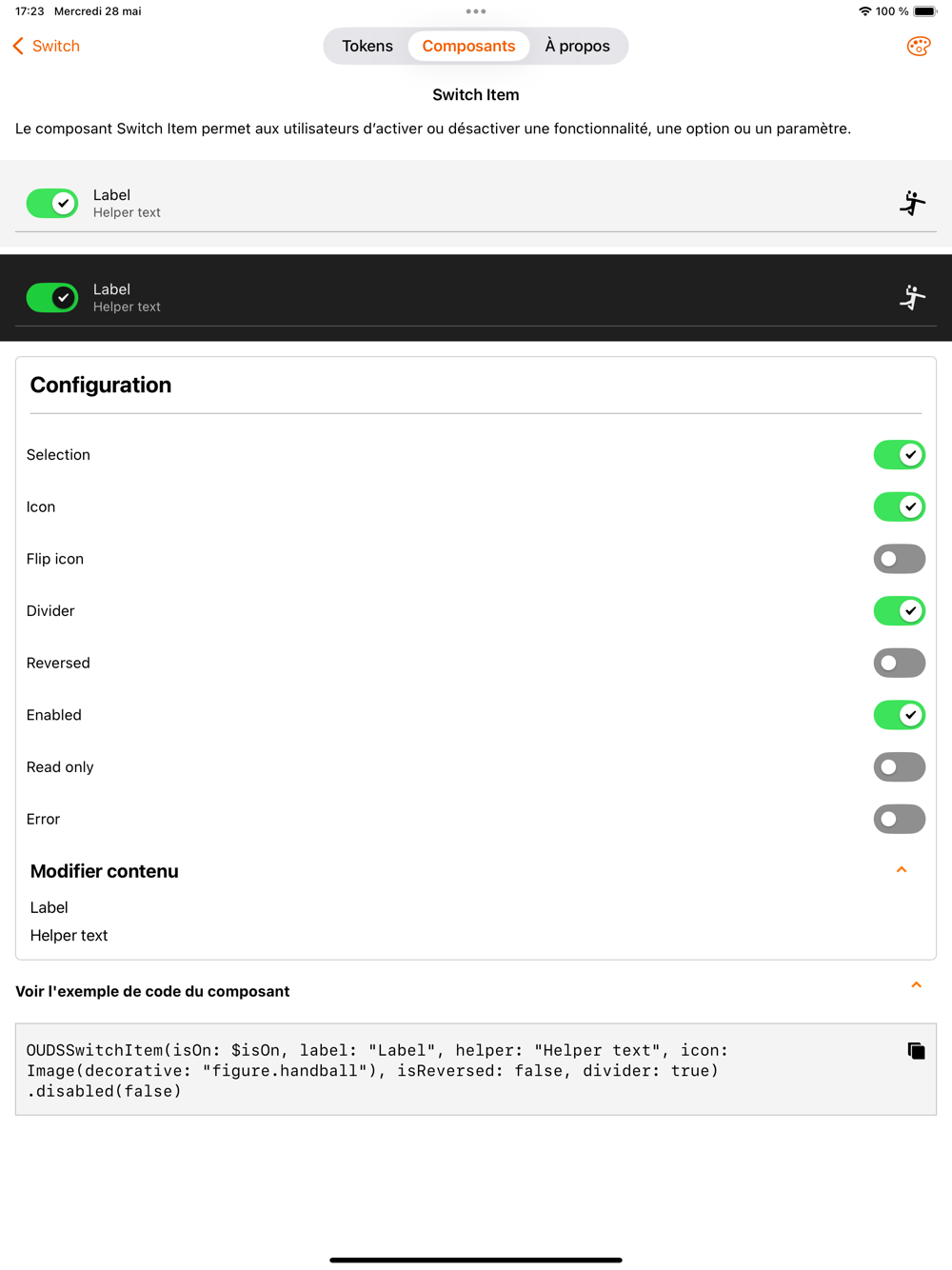The height and width of the screenshot is (1270, 952).
Task: Open the theme palette icon
Action: (918, 46)
